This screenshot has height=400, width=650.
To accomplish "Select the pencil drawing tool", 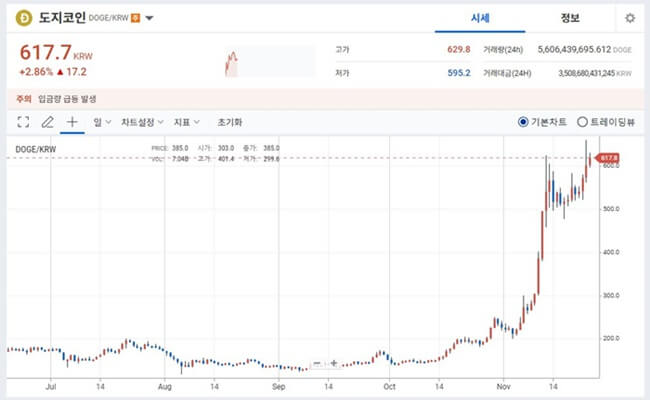I will tap(48, 122).
